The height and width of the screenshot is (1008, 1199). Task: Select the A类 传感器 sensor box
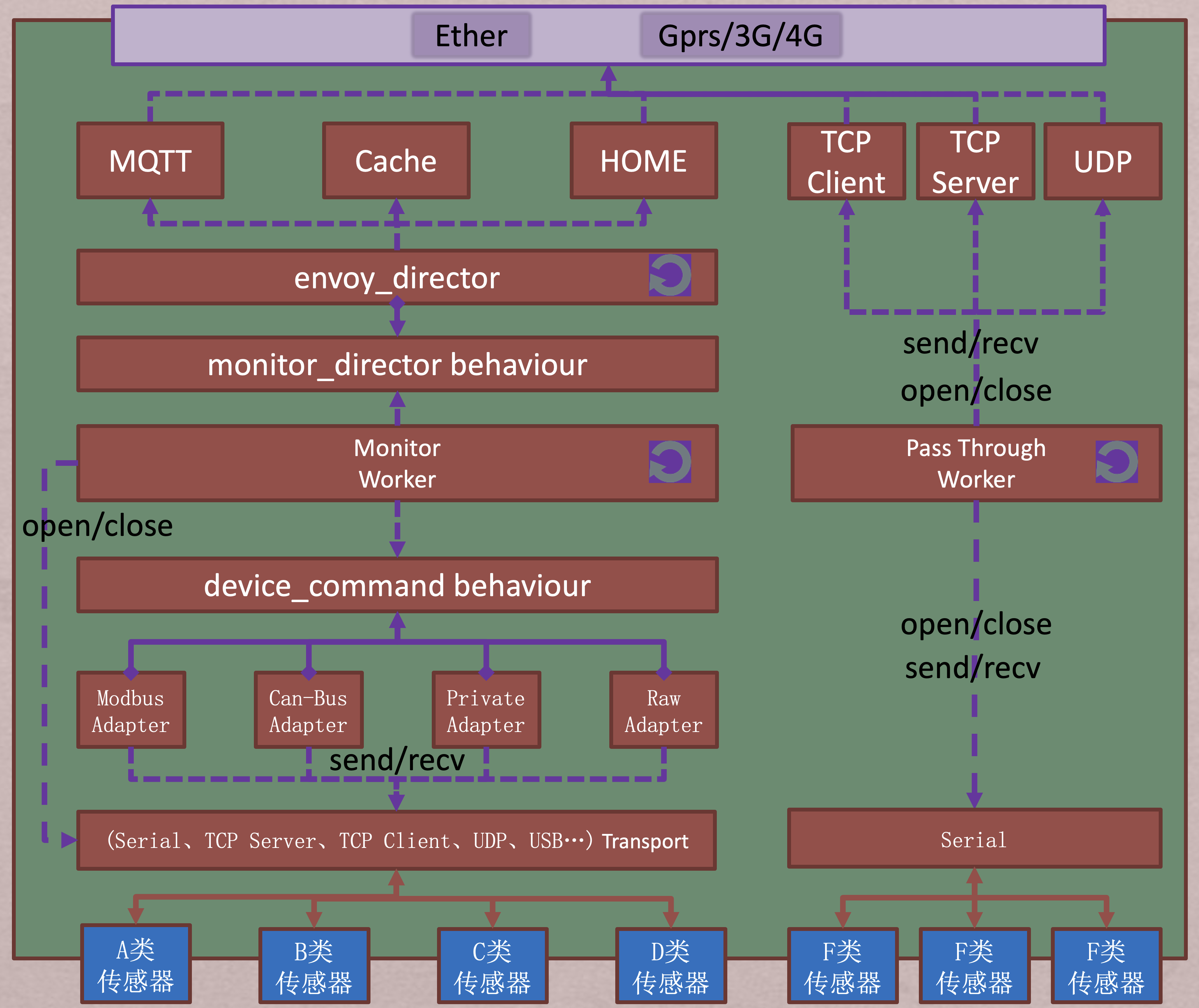click(136, 965)
